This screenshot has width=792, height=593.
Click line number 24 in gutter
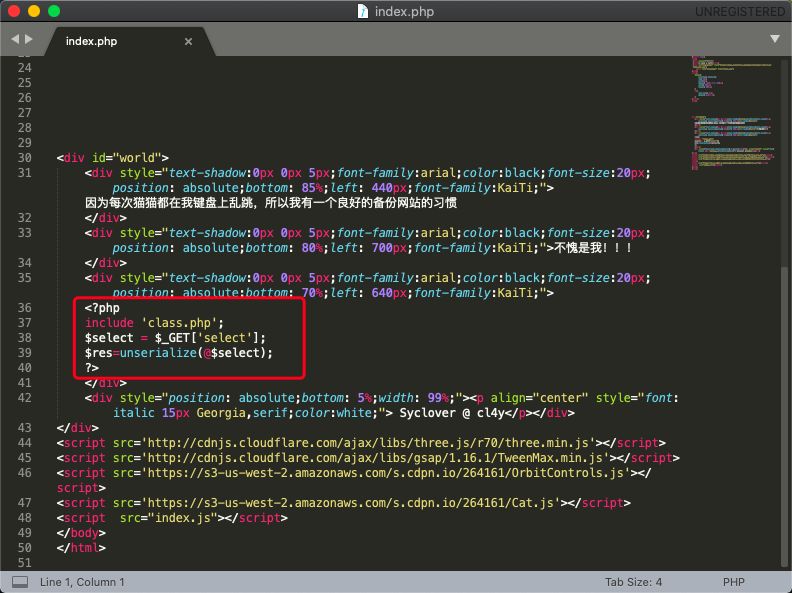[x=25, y=68]
